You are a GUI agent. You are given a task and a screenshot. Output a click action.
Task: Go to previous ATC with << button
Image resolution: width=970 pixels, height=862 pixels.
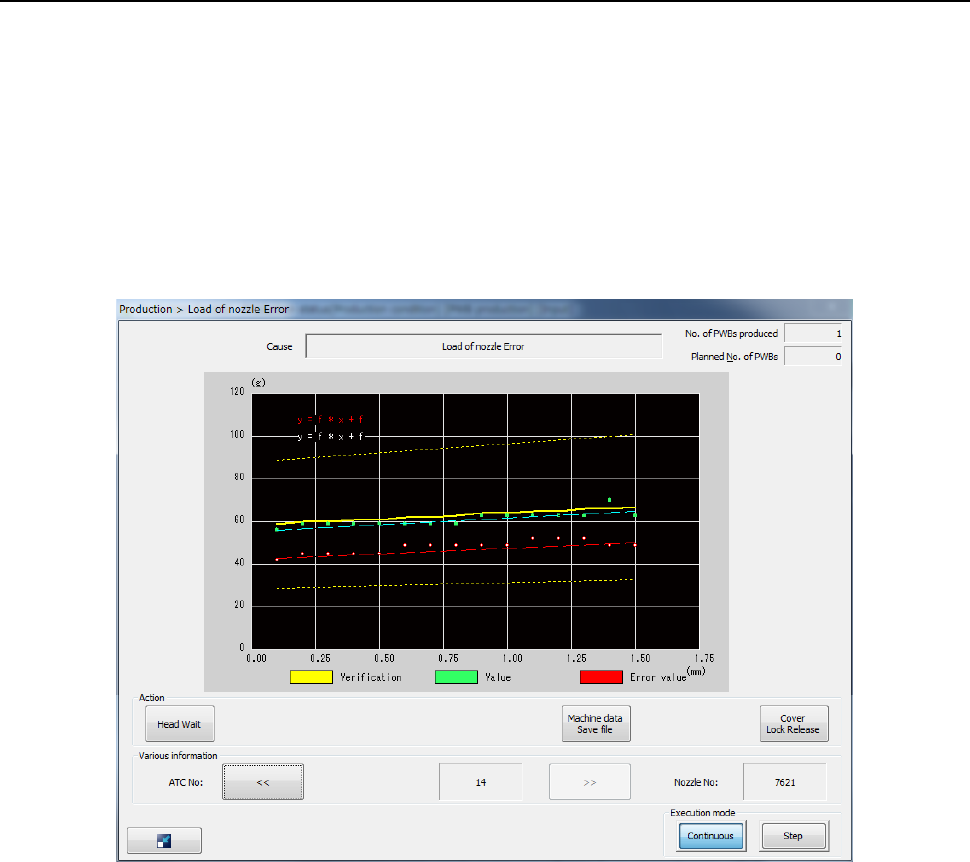263,783
